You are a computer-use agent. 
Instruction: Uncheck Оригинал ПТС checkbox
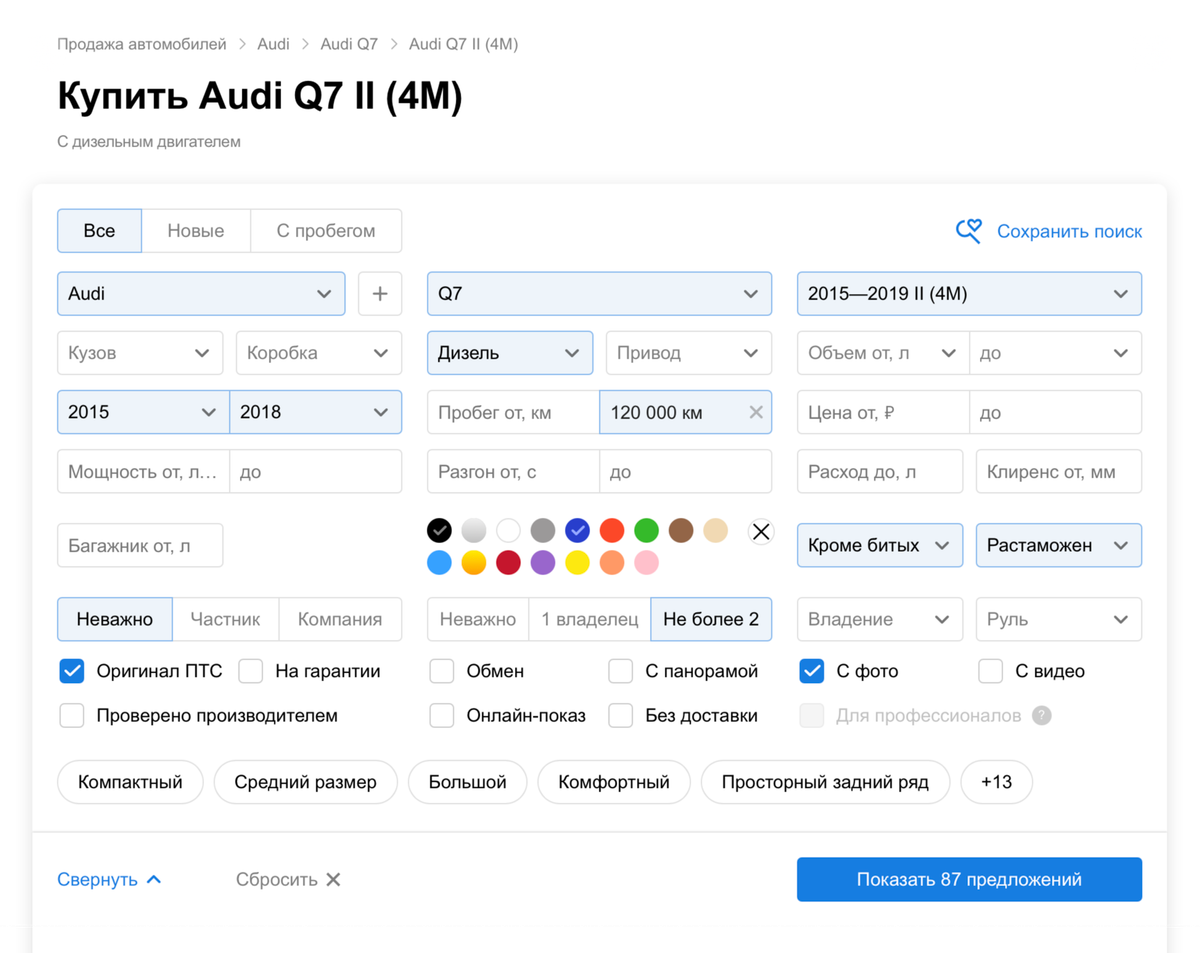tap(72, 671)
